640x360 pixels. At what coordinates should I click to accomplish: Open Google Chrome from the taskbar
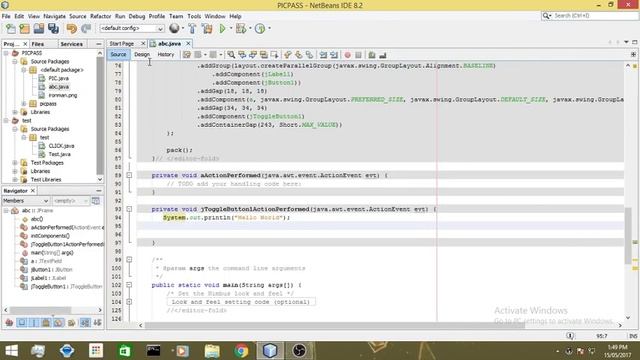[x=241, y=351]
